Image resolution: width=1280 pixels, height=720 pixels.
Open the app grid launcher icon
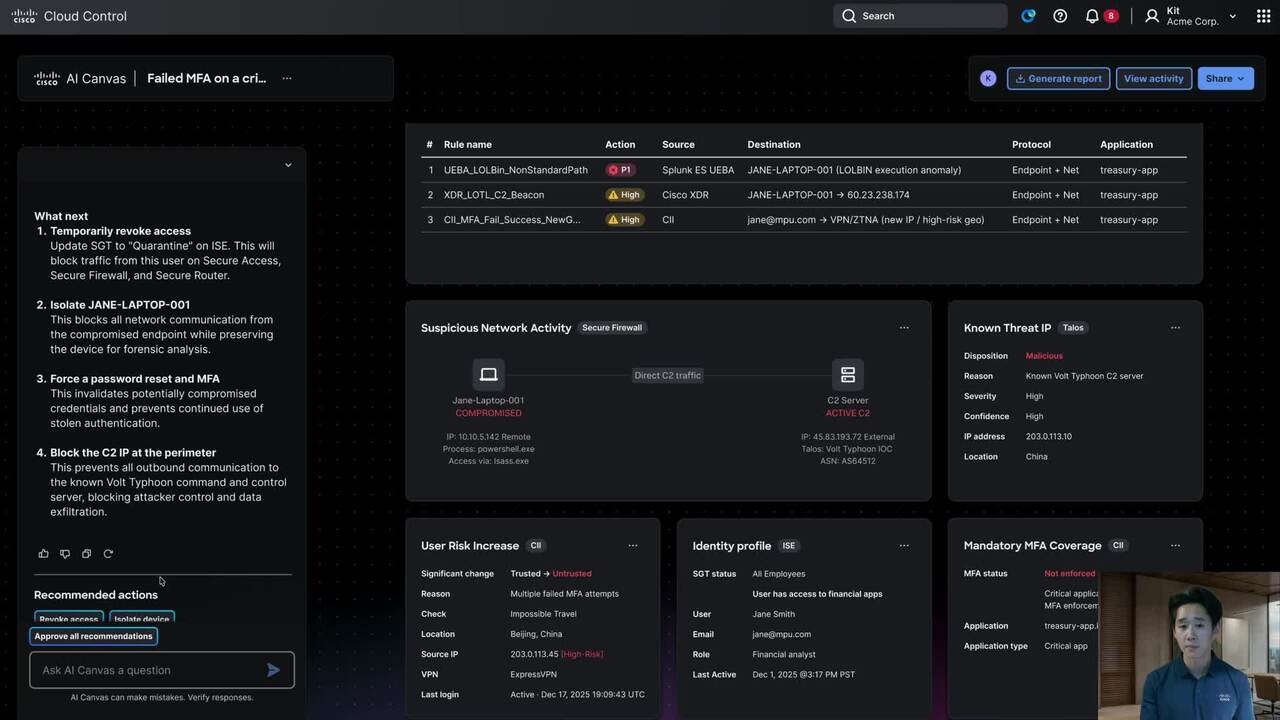click(1263, 16)
